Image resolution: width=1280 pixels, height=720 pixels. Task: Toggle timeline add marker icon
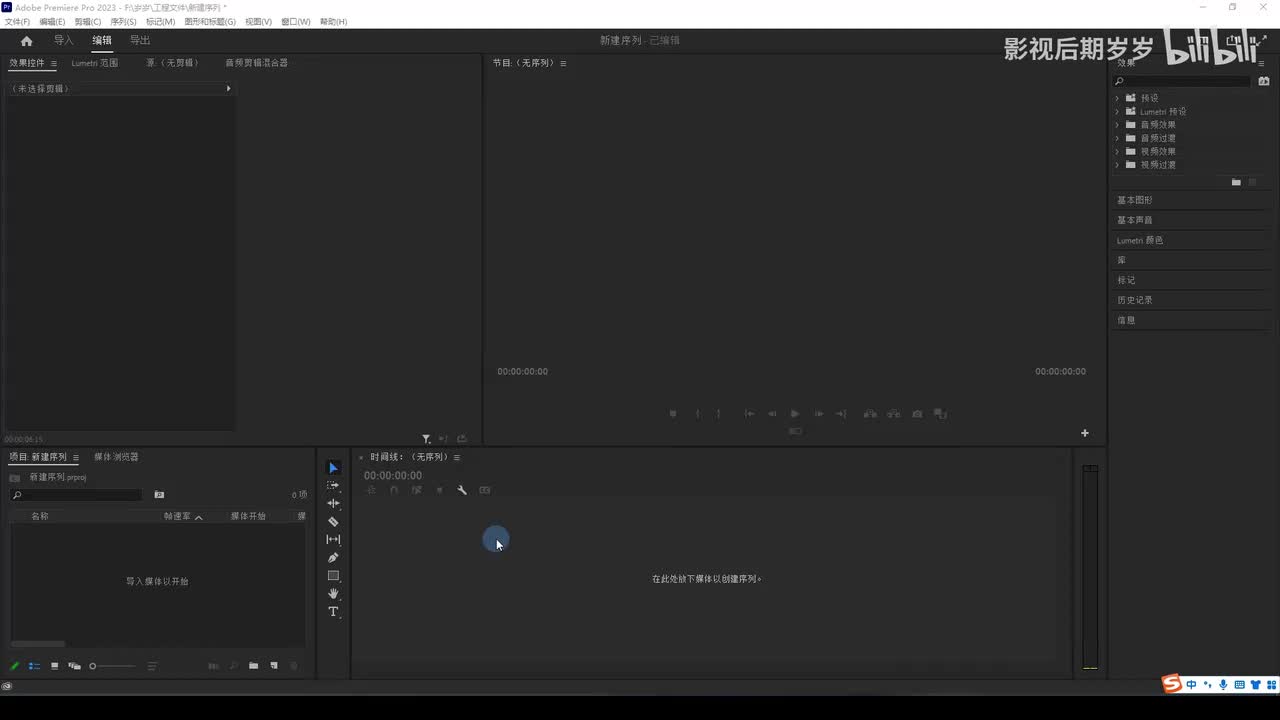pos(439,490)
